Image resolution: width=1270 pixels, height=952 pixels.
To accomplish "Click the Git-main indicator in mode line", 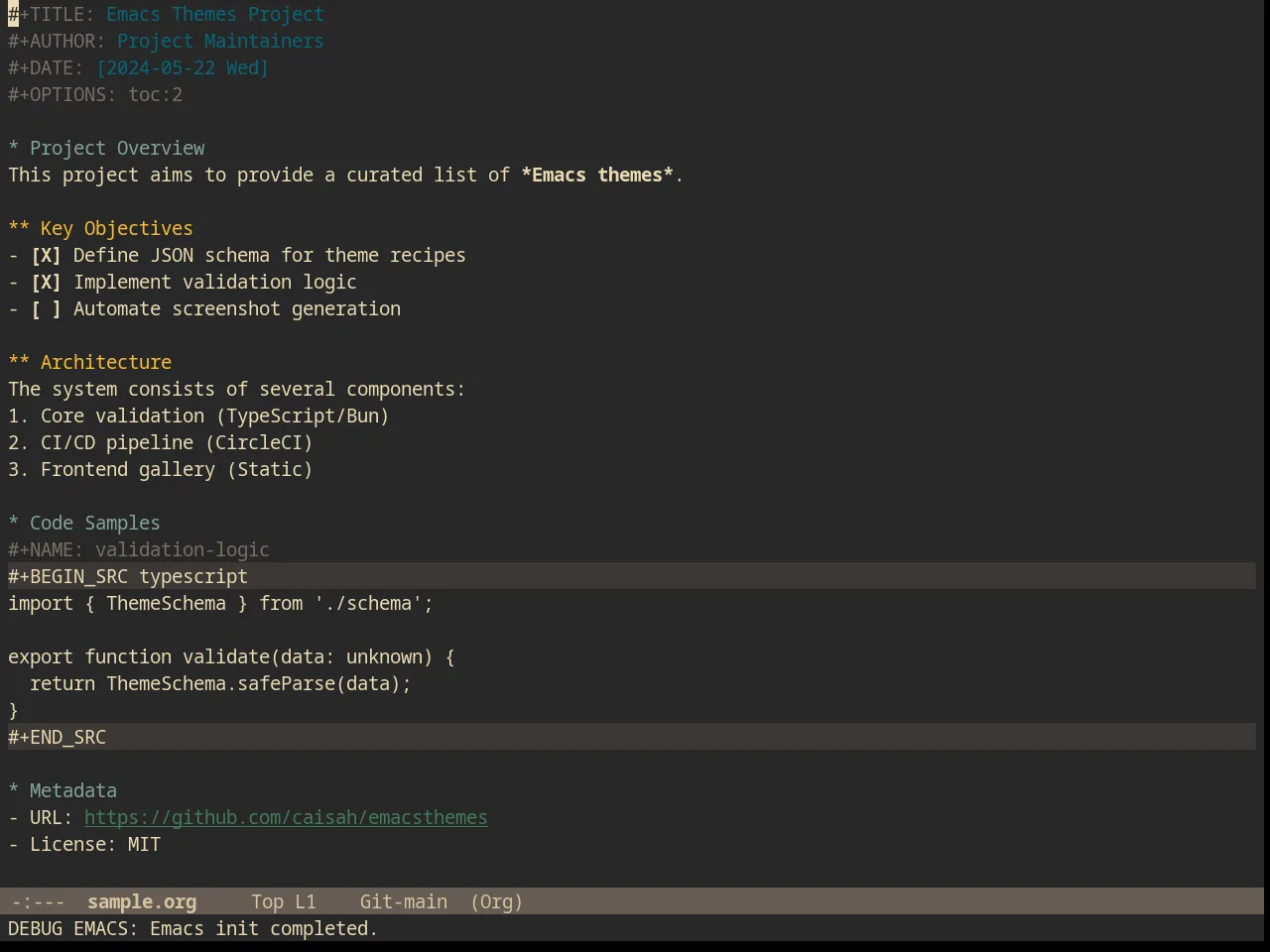I will tap(404, 902).
